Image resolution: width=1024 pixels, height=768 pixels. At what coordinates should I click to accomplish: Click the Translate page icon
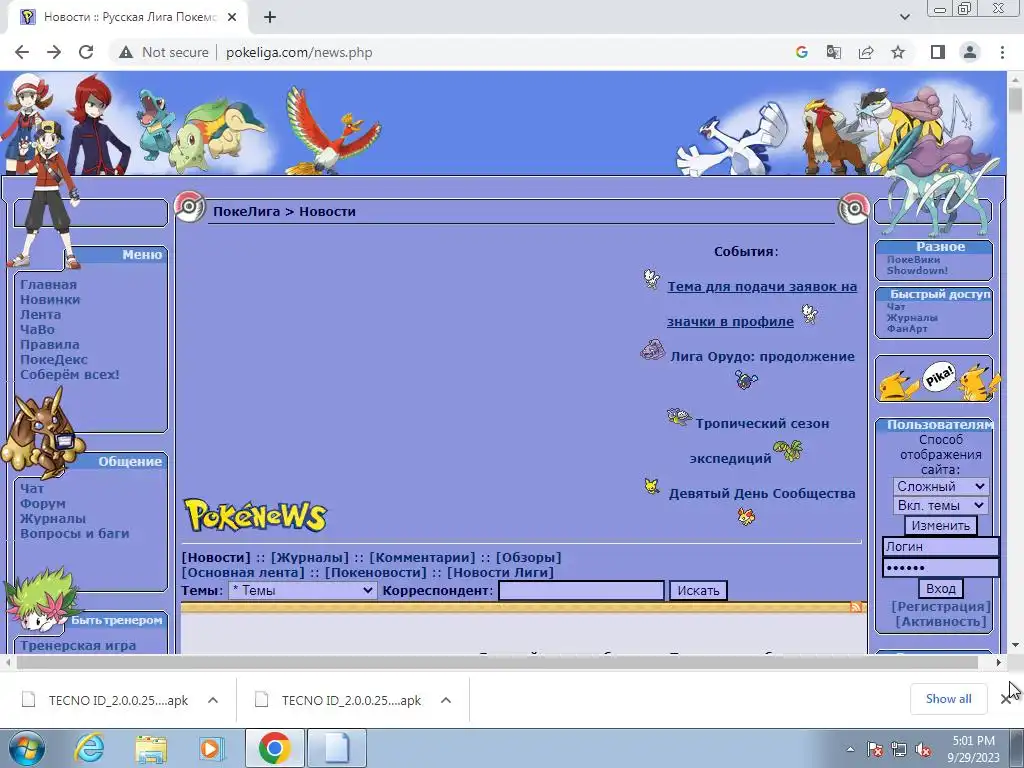pos(833,52)
